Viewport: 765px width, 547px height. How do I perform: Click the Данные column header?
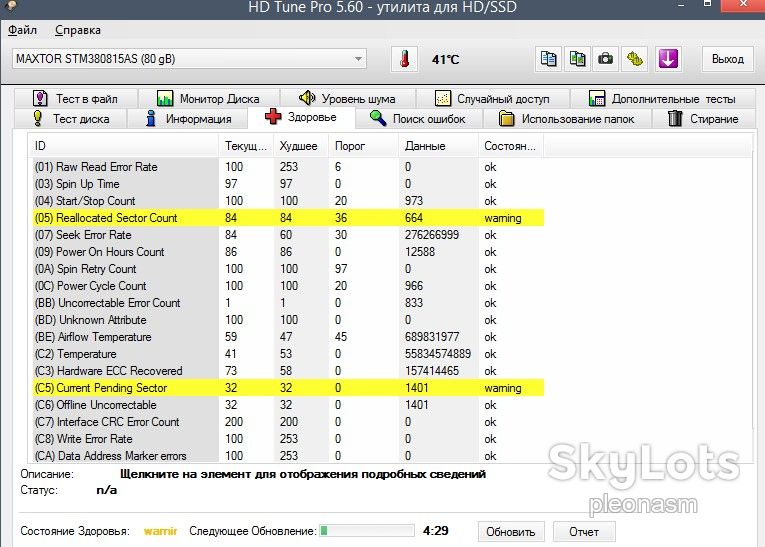pyautogui.click(x=439, y=146)
